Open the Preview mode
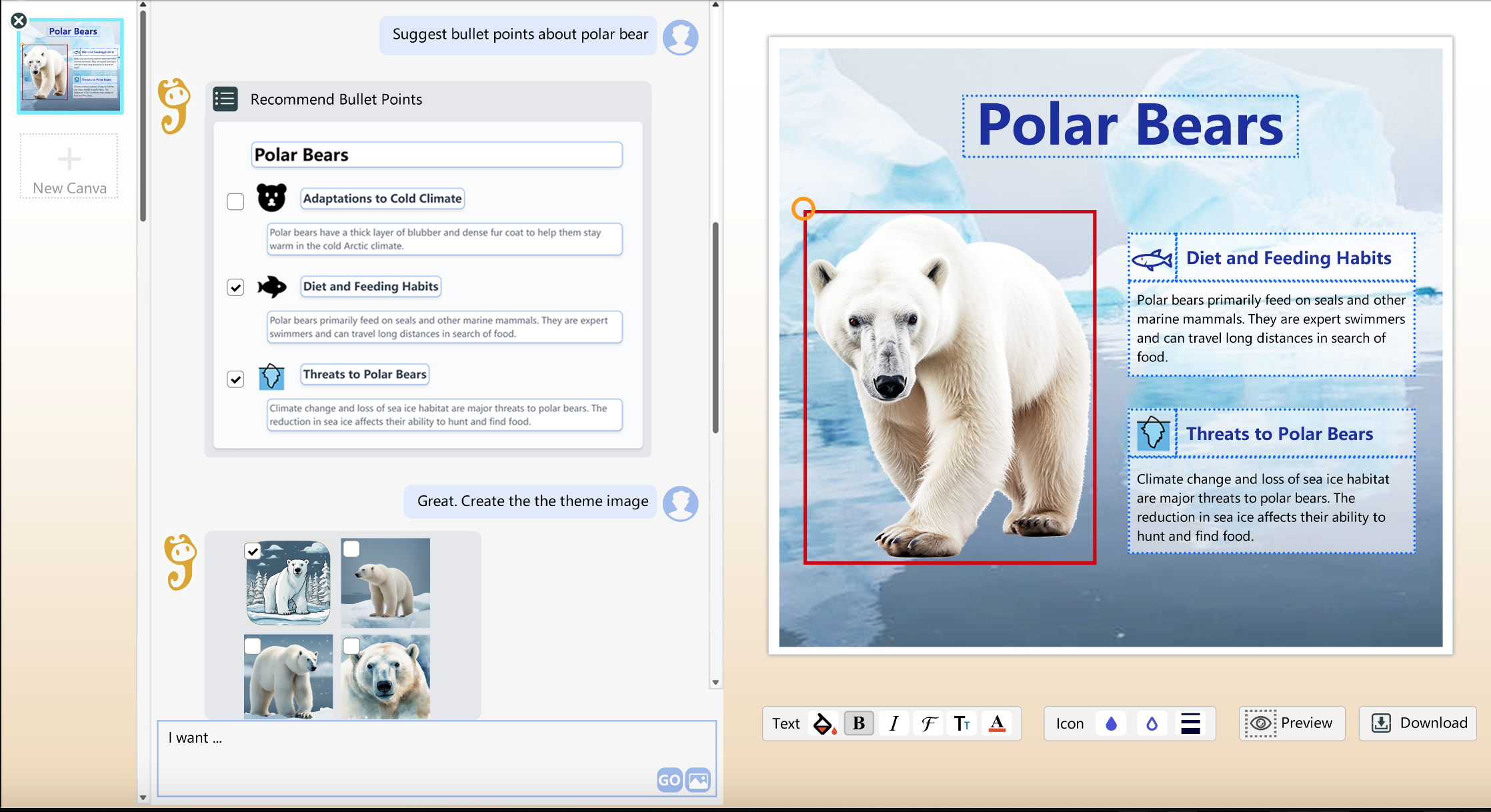The height and width of the screenshot is (812, 1491). pos(1291,723)
